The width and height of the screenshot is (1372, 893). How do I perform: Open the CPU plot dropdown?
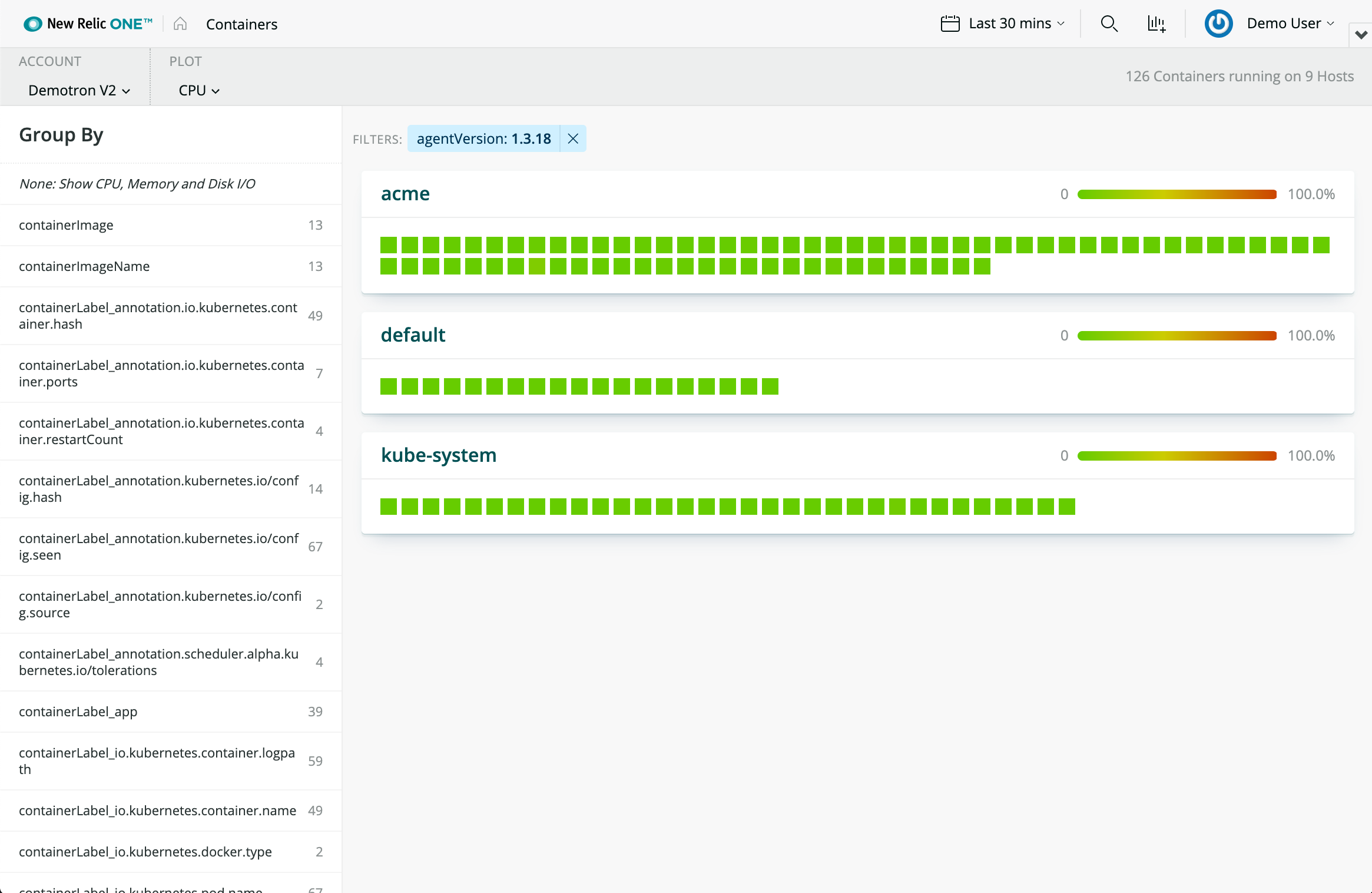(x=199, y=90)
